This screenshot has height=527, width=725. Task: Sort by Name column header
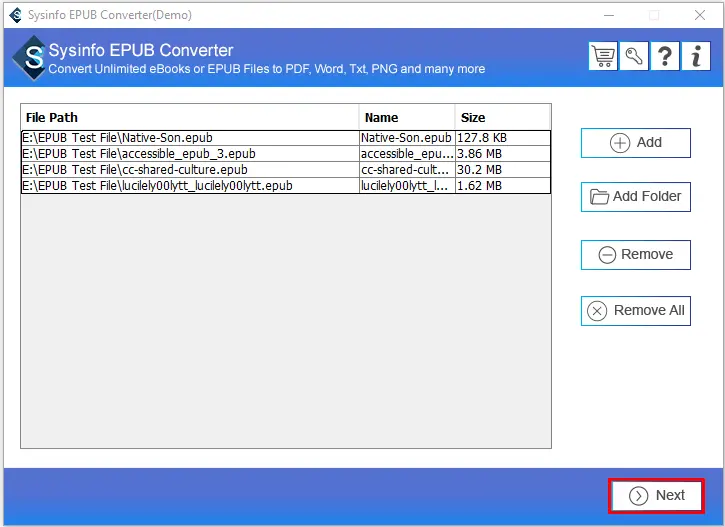[x=406, y=117]
